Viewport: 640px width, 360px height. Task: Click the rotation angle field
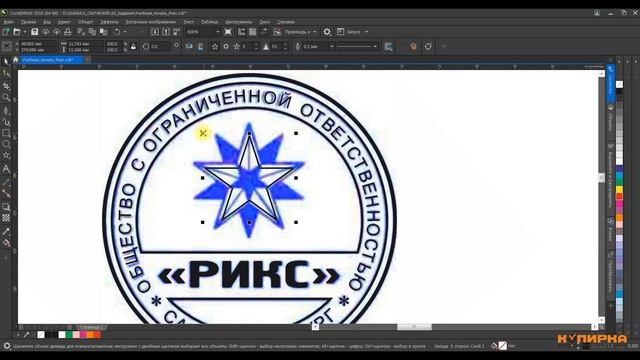pyautogui.click(x=160, y=47)
